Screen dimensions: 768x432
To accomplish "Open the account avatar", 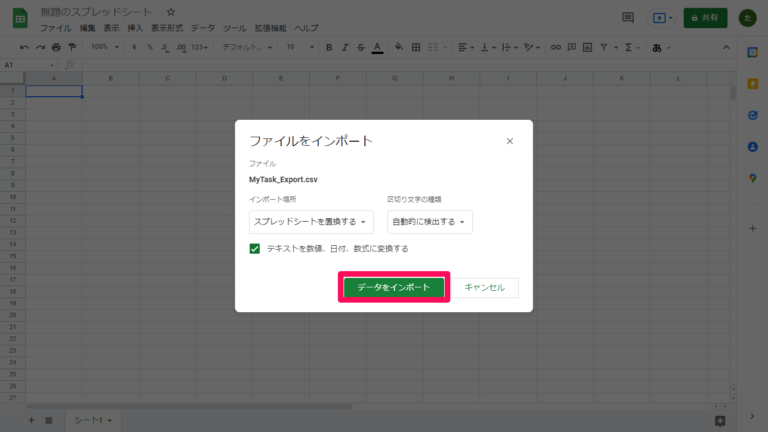I will (x=747, y=18).
